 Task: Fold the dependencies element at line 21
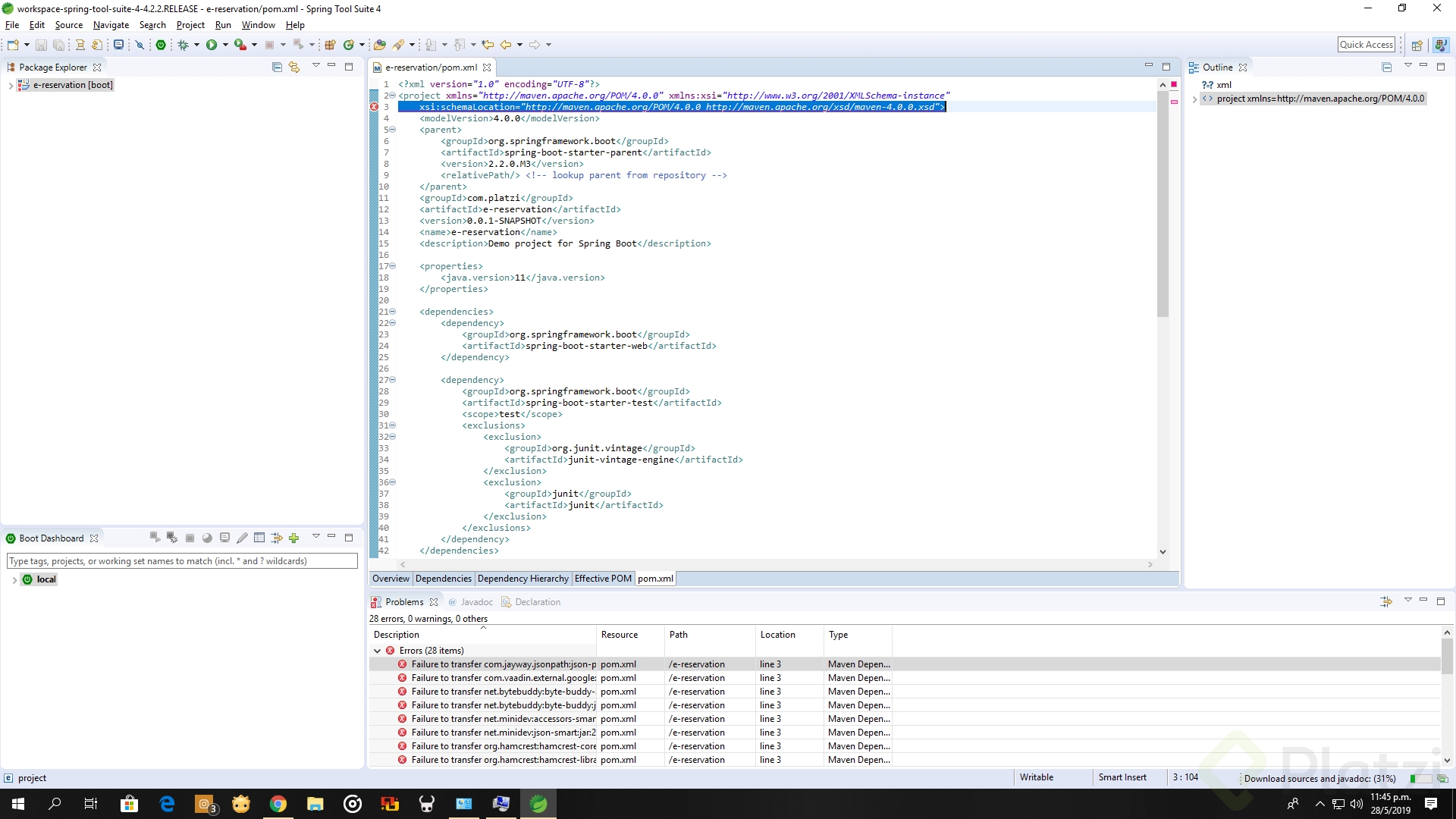(393, 312)
